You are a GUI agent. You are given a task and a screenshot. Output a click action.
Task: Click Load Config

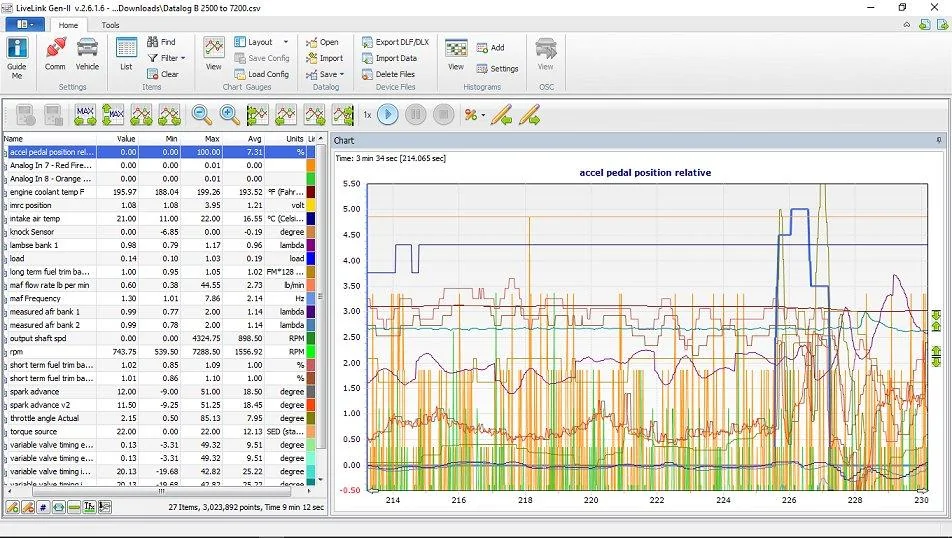(x=262, y=74)
